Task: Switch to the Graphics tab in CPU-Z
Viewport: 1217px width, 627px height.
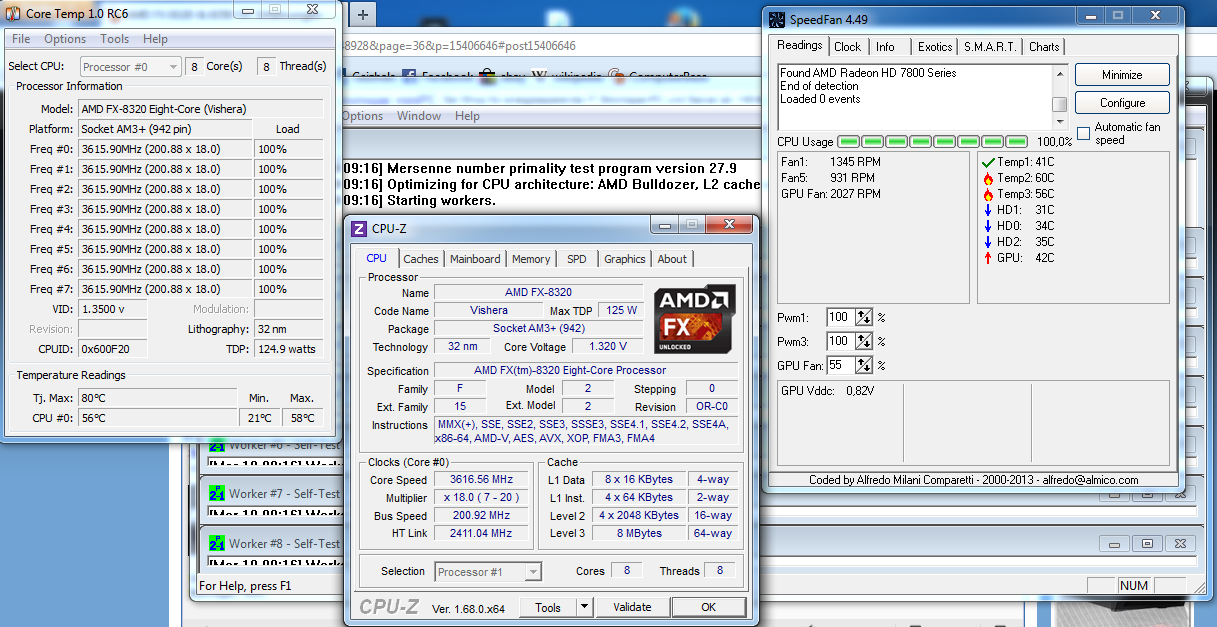Action: [x=625, y=259]
